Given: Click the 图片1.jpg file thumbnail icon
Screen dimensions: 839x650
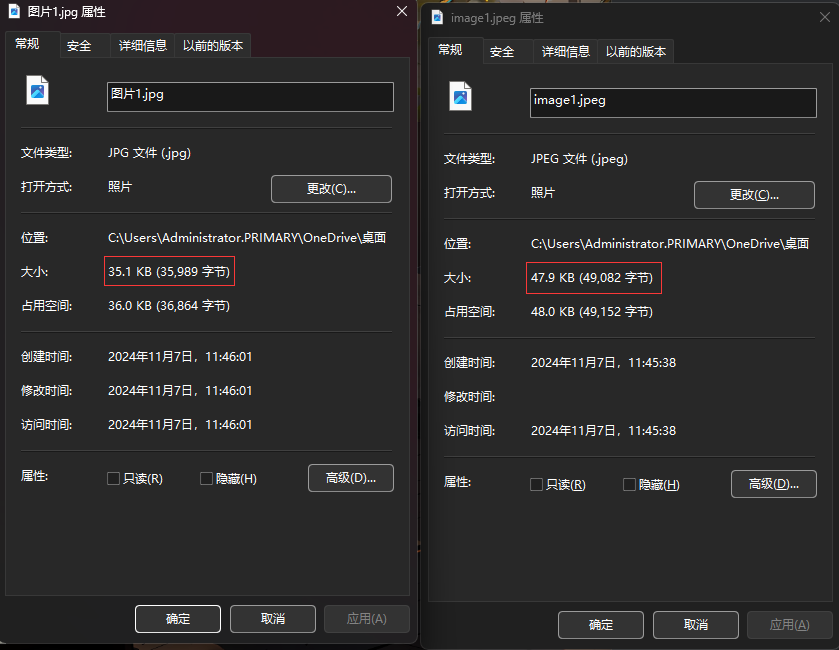Looking at the screenshot, I should point(37,91).
